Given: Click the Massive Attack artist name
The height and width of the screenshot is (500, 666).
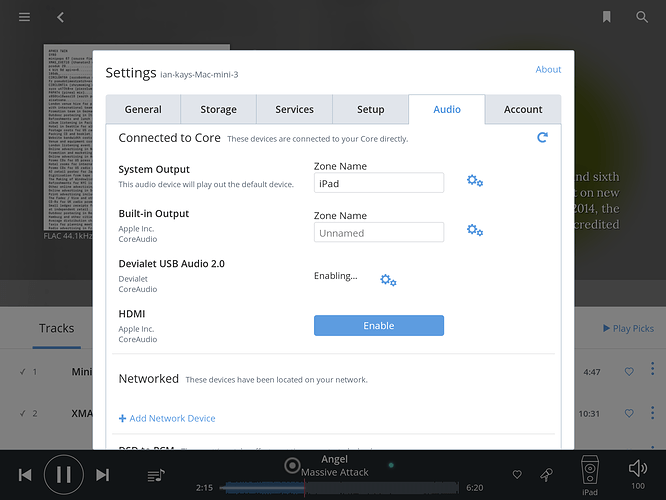Looking at the screenshot, I should pyautogui.click(x=335, y=472).
